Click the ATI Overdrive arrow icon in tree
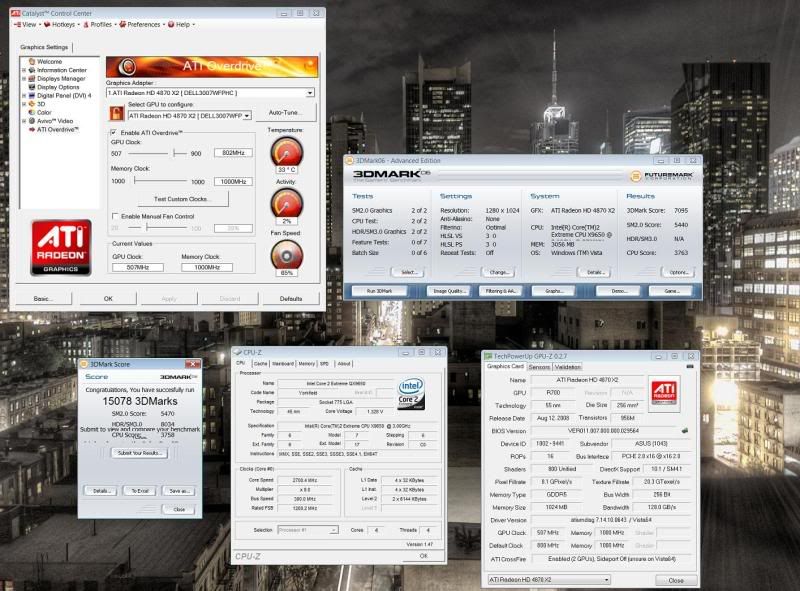Screen dimensions: 800x591 point(32,130)
